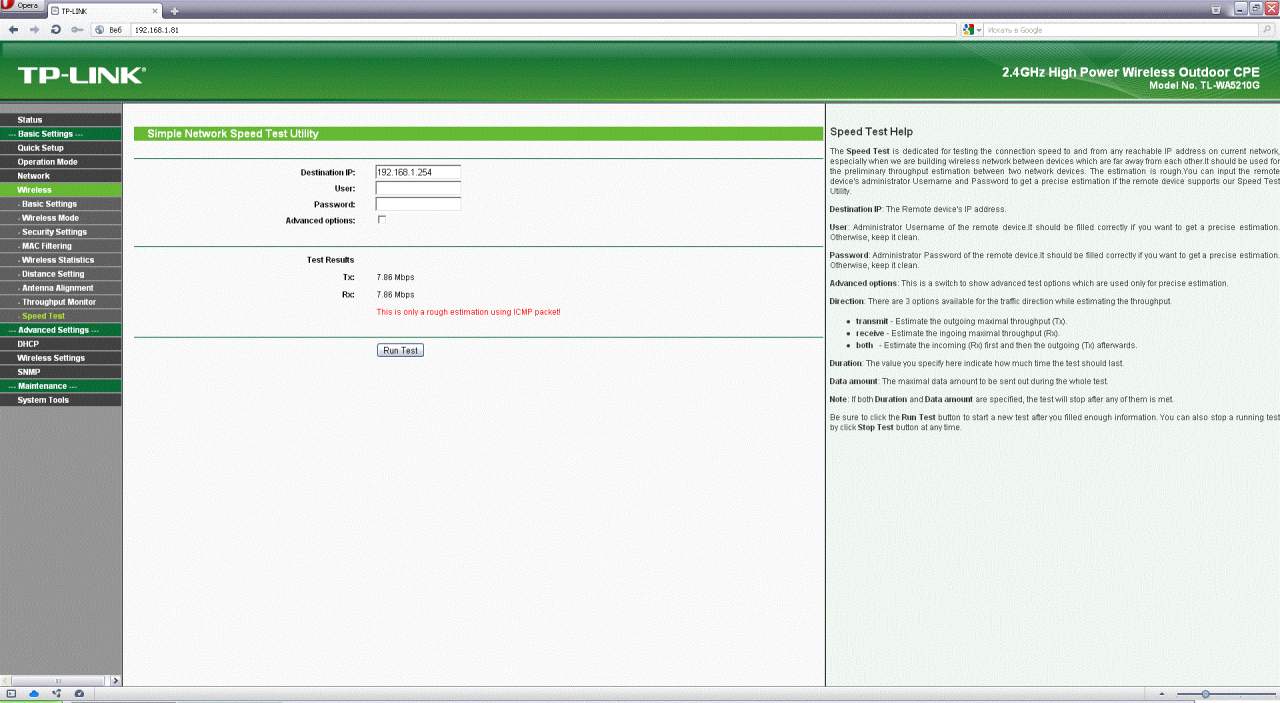1280x703 pixels.
Task: Open System Tools in the sidebar
Action: (61, 400)
